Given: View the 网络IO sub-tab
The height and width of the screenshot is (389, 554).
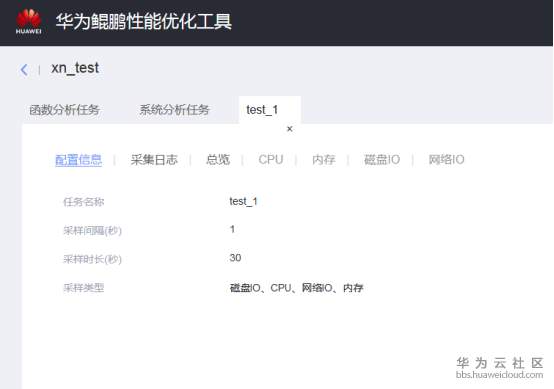Looking at the screenshot, I should click(446, 160).
